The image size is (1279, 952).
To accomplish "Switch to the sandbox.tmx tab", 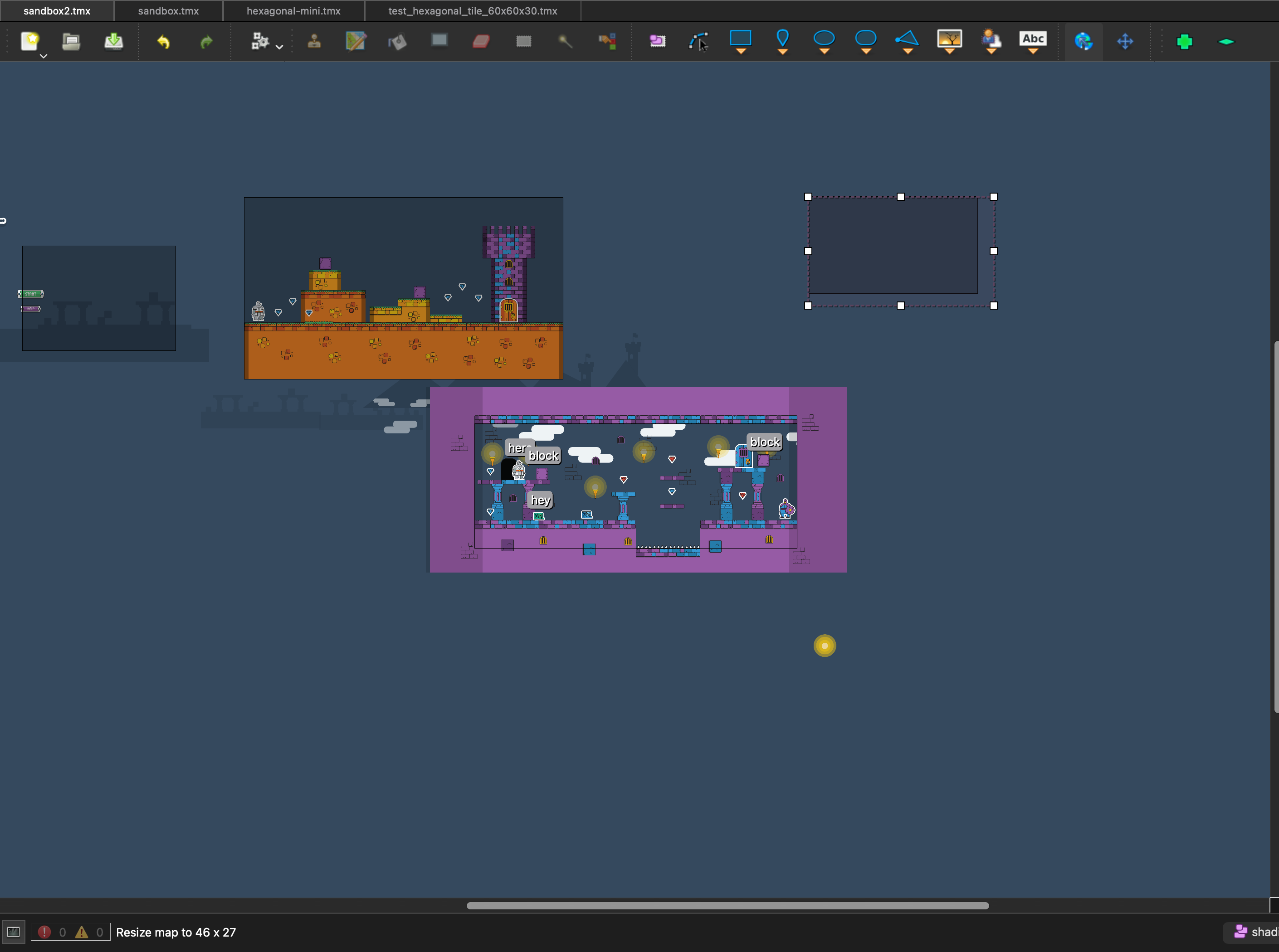I will (x=168, y=11).
